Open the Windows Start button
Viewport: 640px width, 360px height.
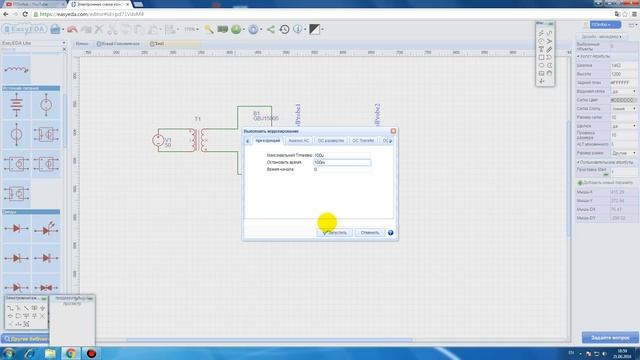point(8,353)
